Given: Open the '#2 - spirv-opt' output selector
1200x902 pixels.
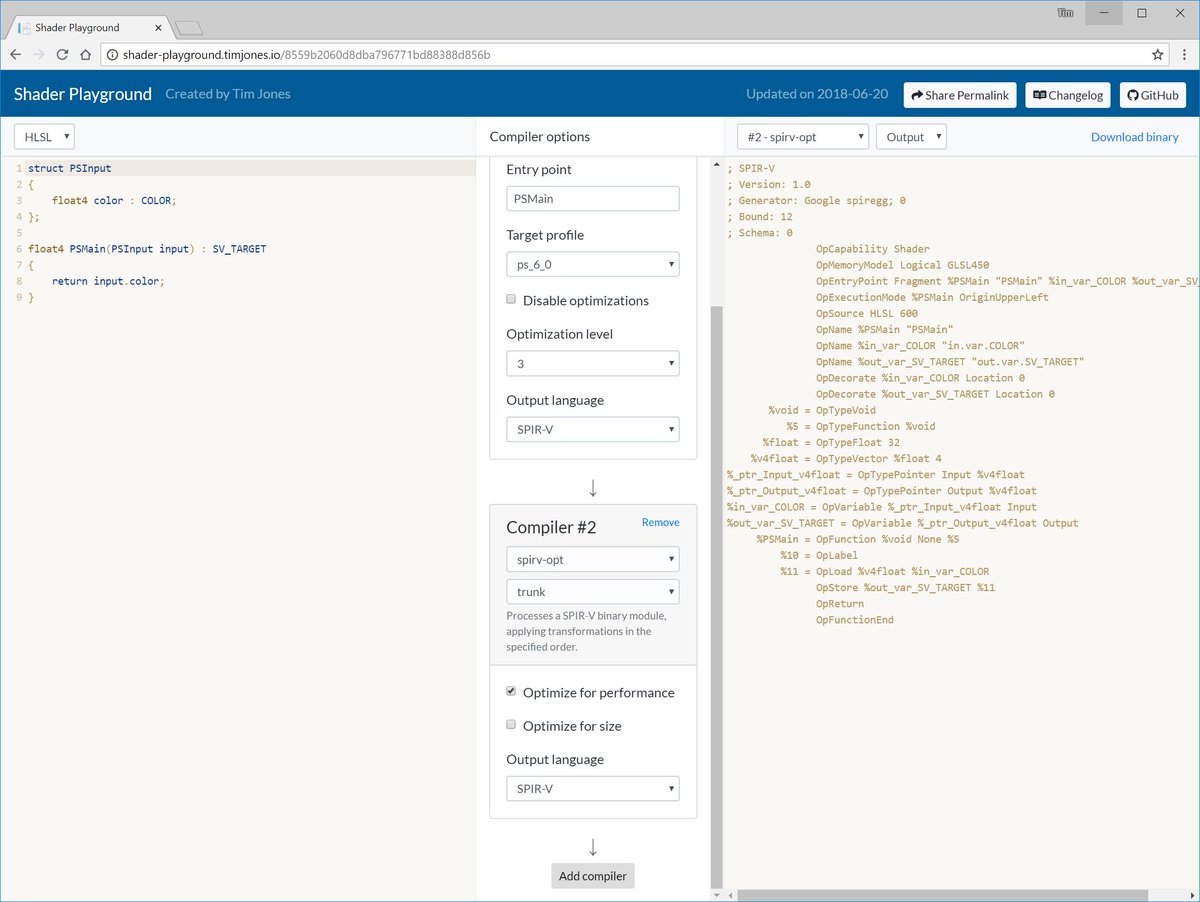Looking at the screenshot, I should tap(803, 137).
